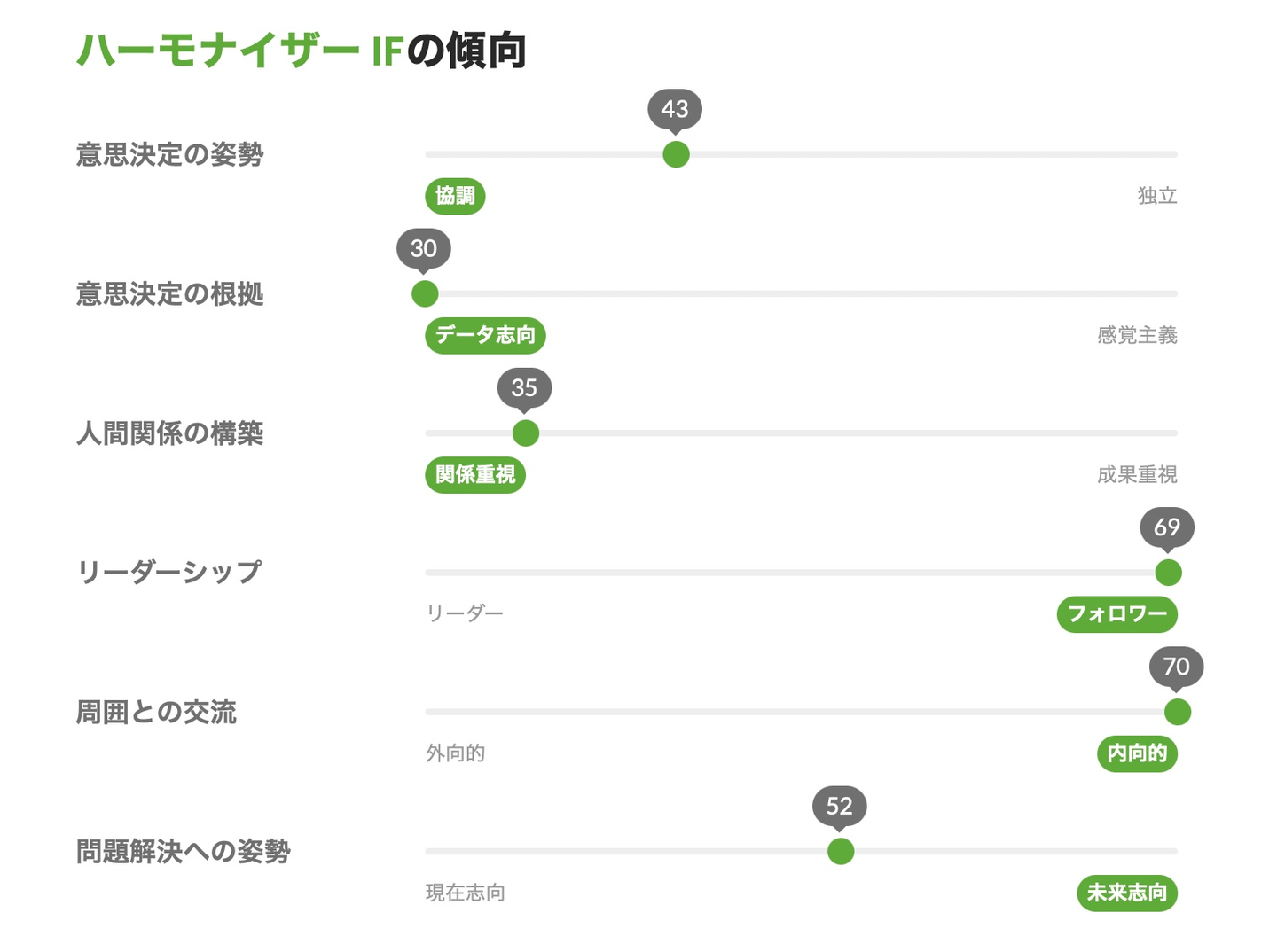
Task: Click the 関係重視 green badge
Action: pos(475,475)
